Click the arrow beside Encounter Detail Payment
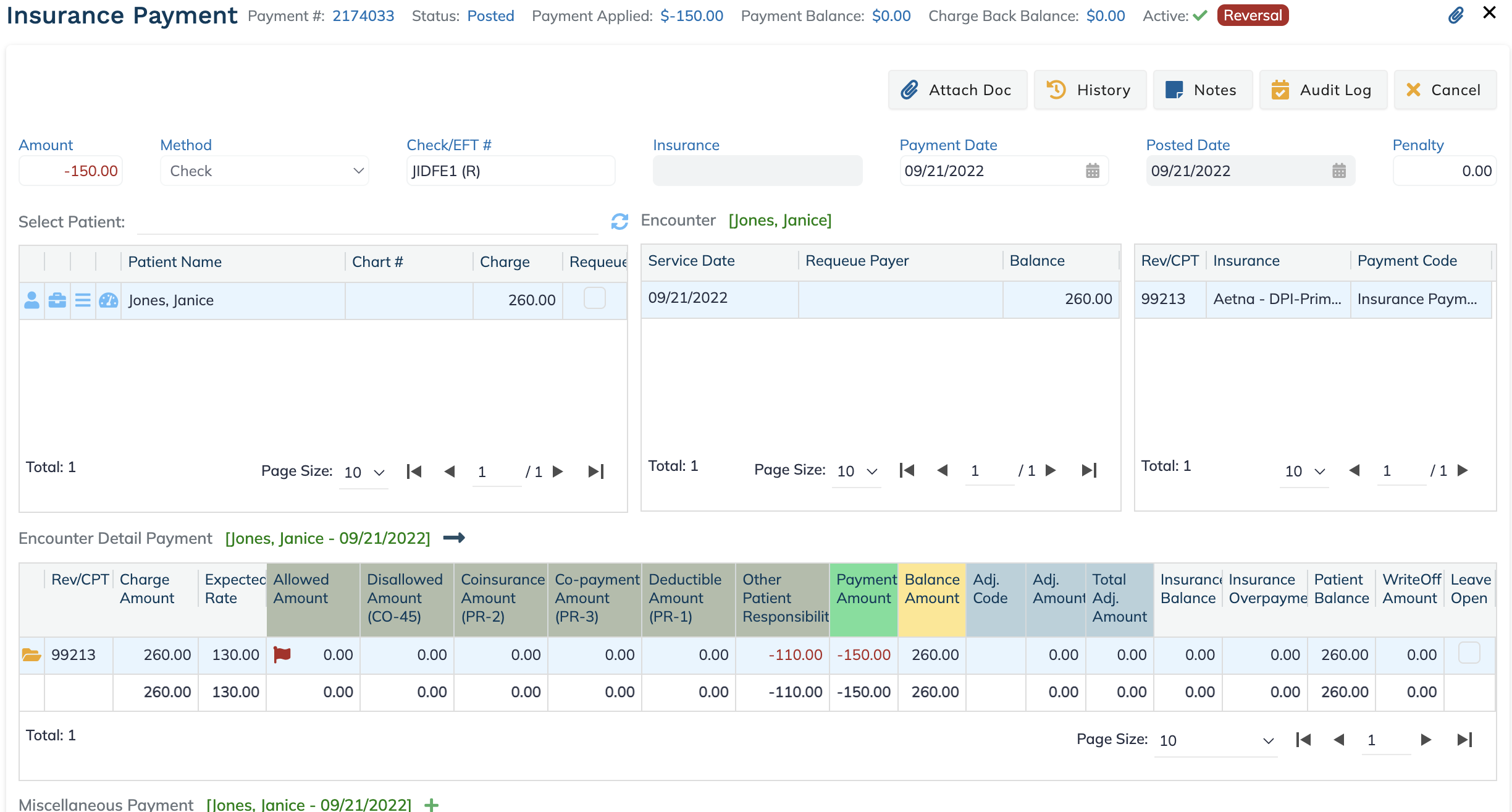 454,538
